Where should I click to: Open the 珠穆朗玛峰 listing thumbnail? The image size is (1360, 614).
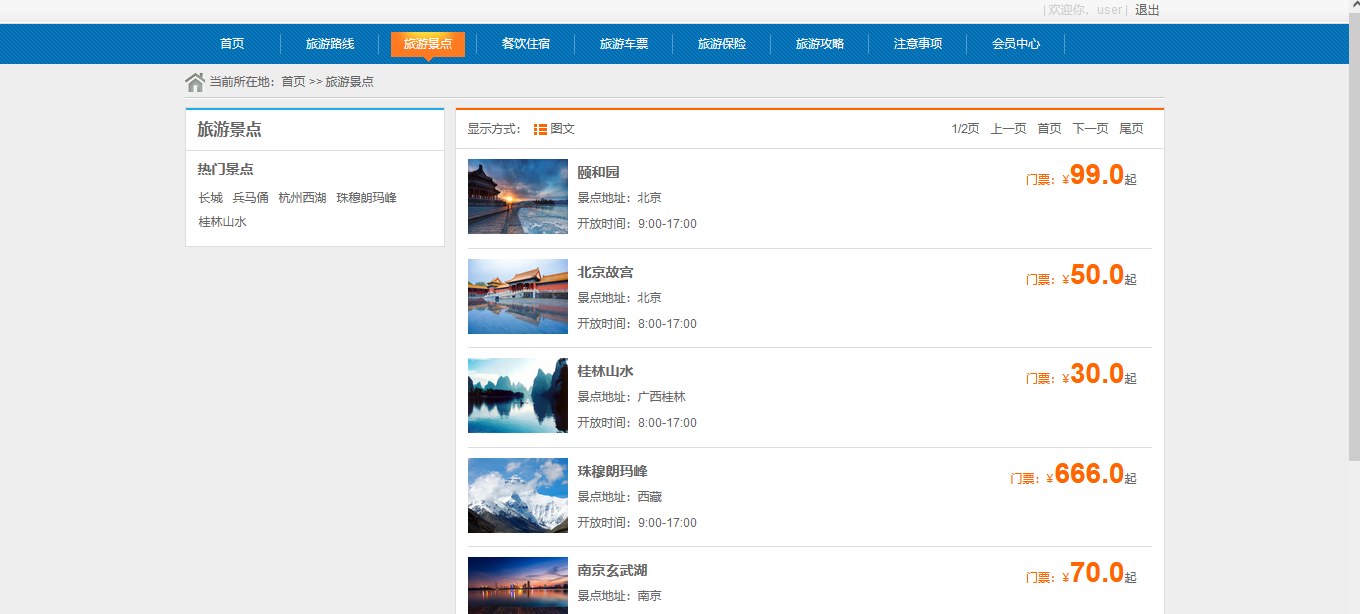click(x=518, y=495)
